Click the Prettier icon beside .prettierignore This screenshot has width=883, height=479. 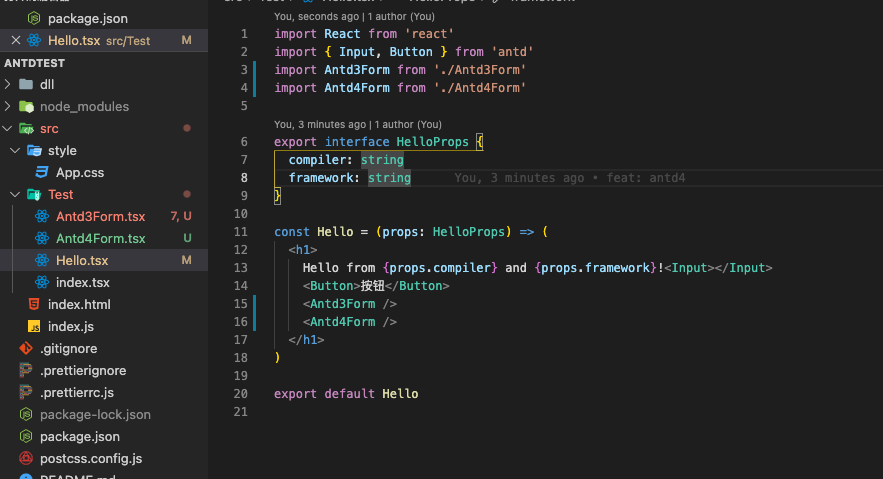(x=26, y=370)
